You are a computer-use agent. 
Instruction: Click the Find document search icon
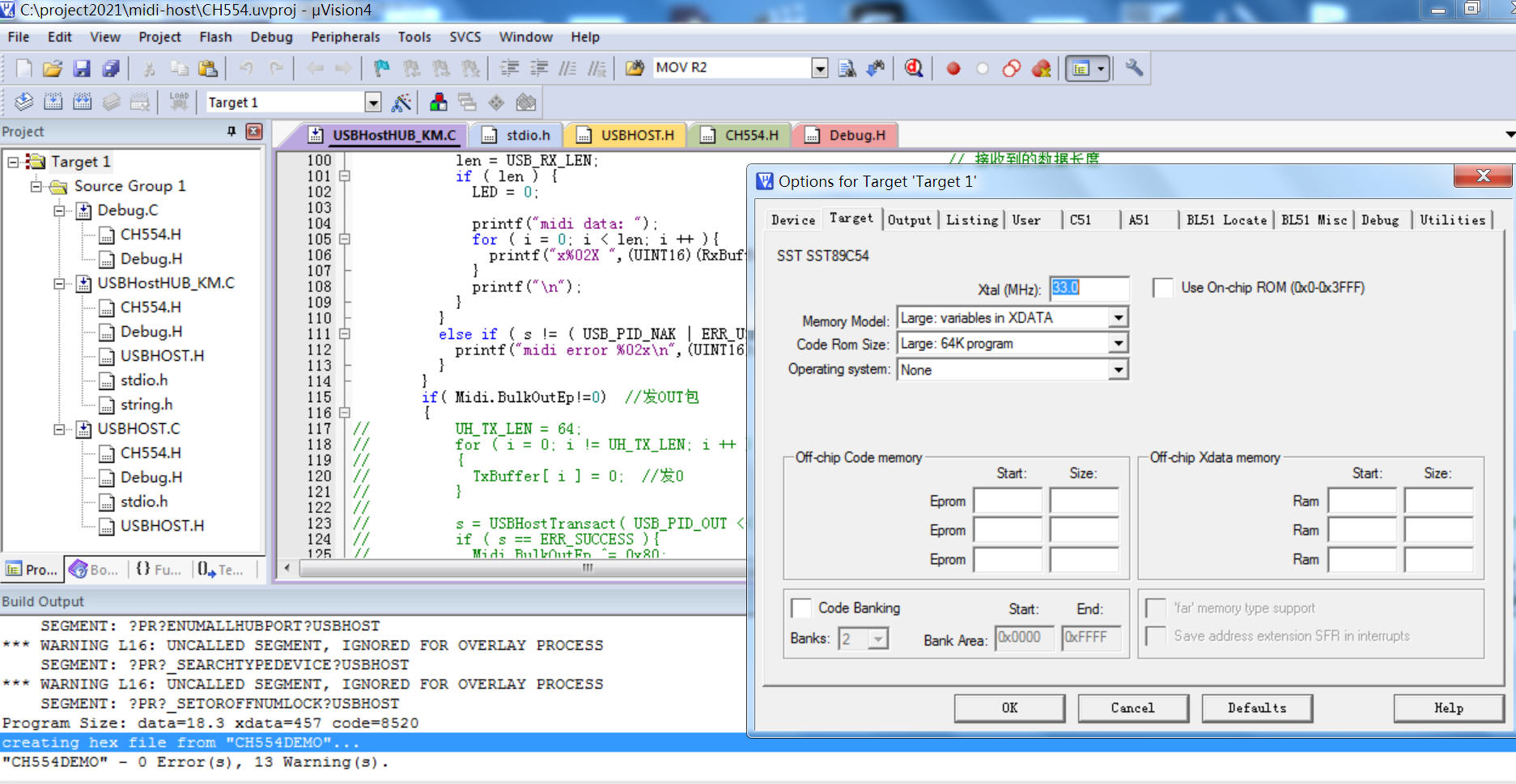click(847, 69)
